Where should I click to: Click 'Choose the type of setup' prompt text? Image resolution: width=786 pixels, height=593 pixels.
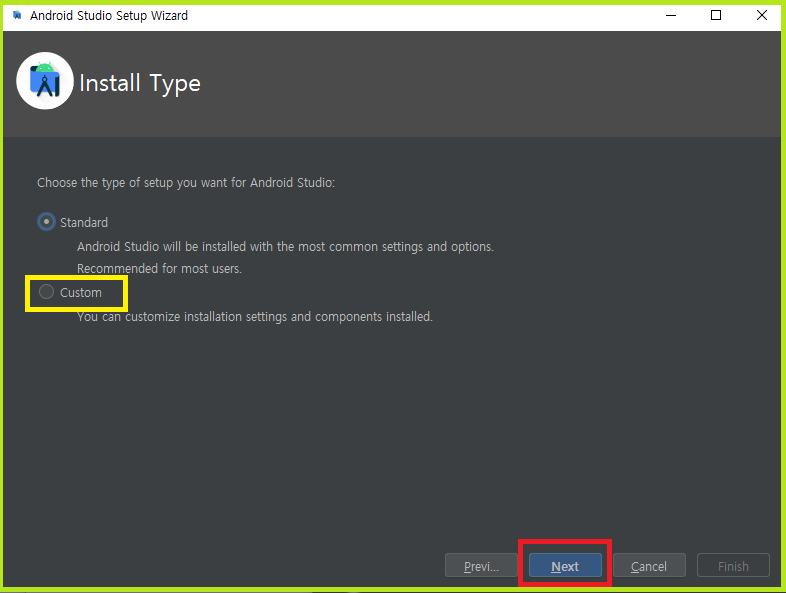point(186,182)
